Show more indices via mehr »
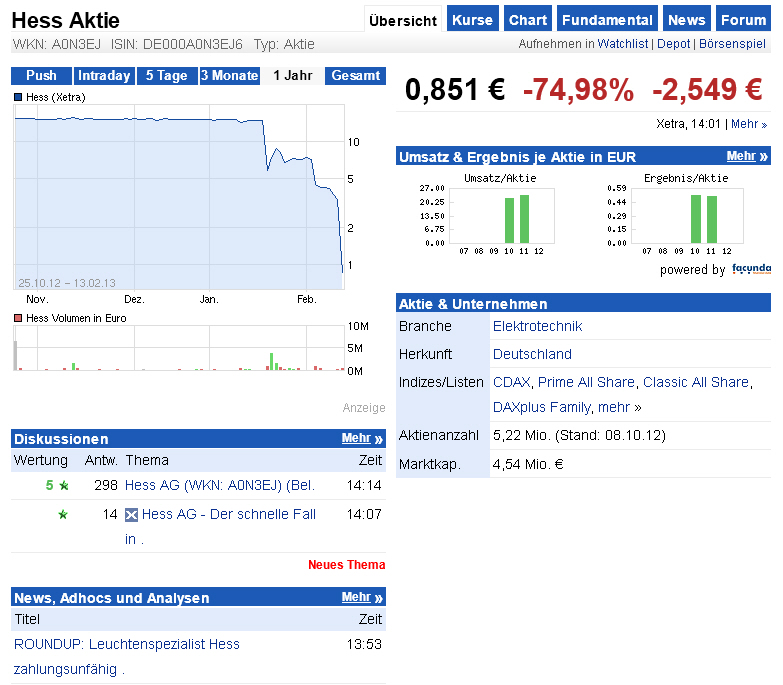The image size is (783, 685). click(x=620, y=407)
